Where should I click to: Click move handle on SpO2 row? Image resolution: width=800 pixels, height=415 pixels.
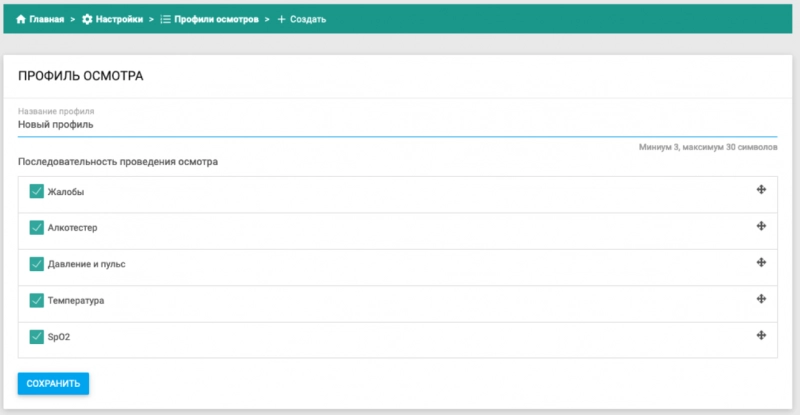click(761, 335)
